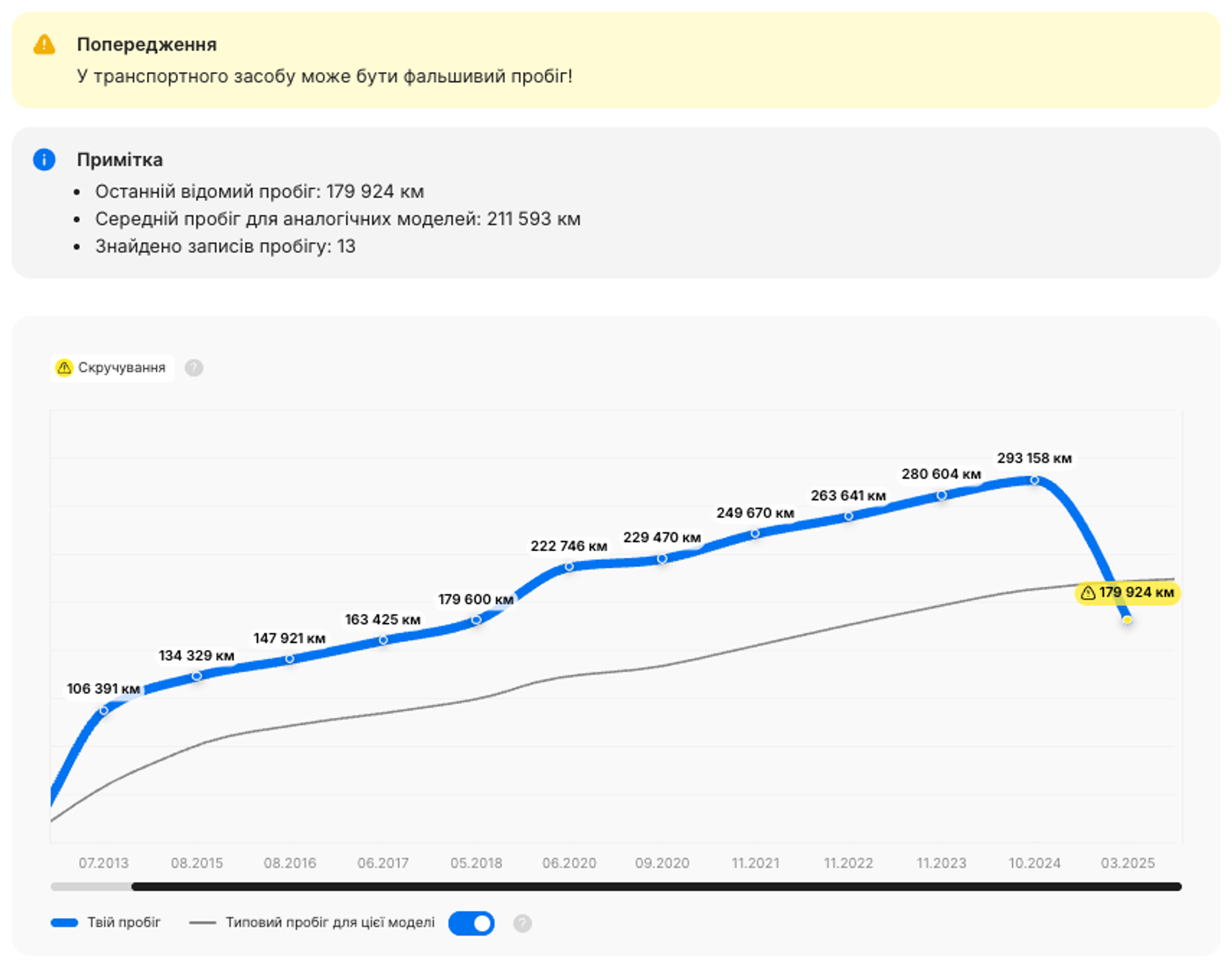Select the yellow 179 924 км point
Image resolution: width=1232 pixels, height=964 pixels.
(x=1127, y=619)
